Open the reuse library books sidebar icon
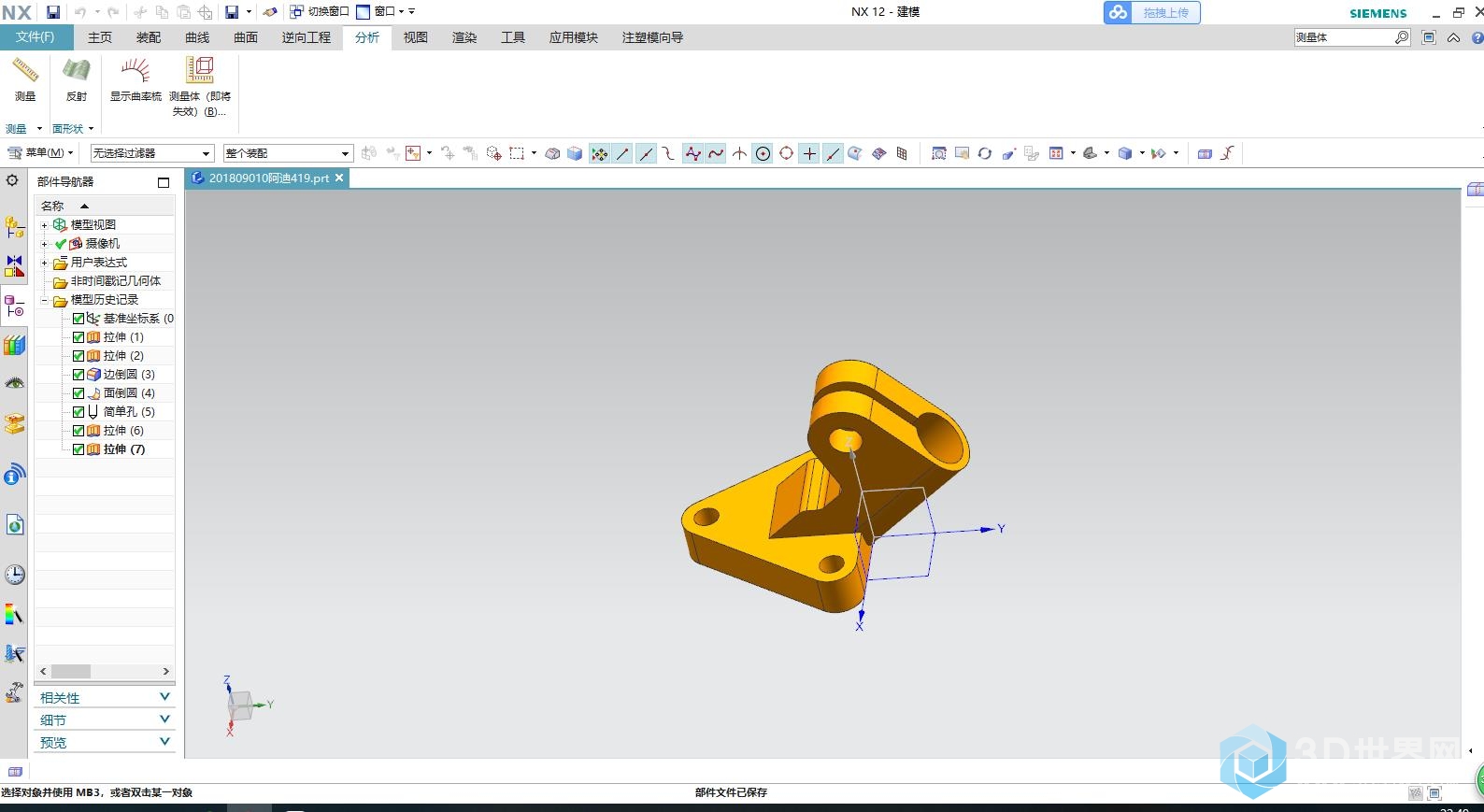The height and width of the screenshot is (812, 1484). click(14, 345)
